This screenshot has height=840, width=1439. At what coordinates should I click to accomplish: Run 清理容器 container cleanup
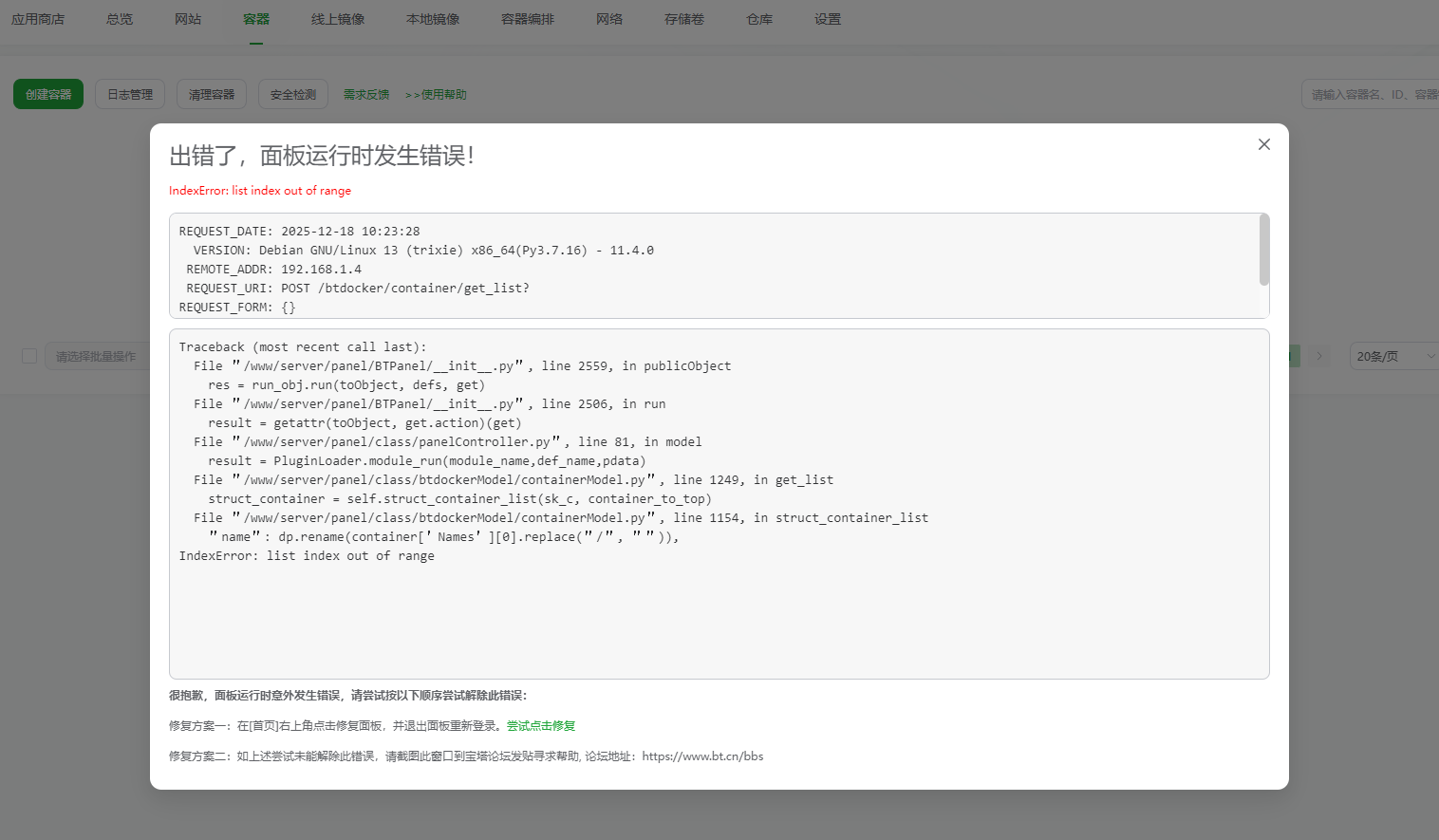211,93
